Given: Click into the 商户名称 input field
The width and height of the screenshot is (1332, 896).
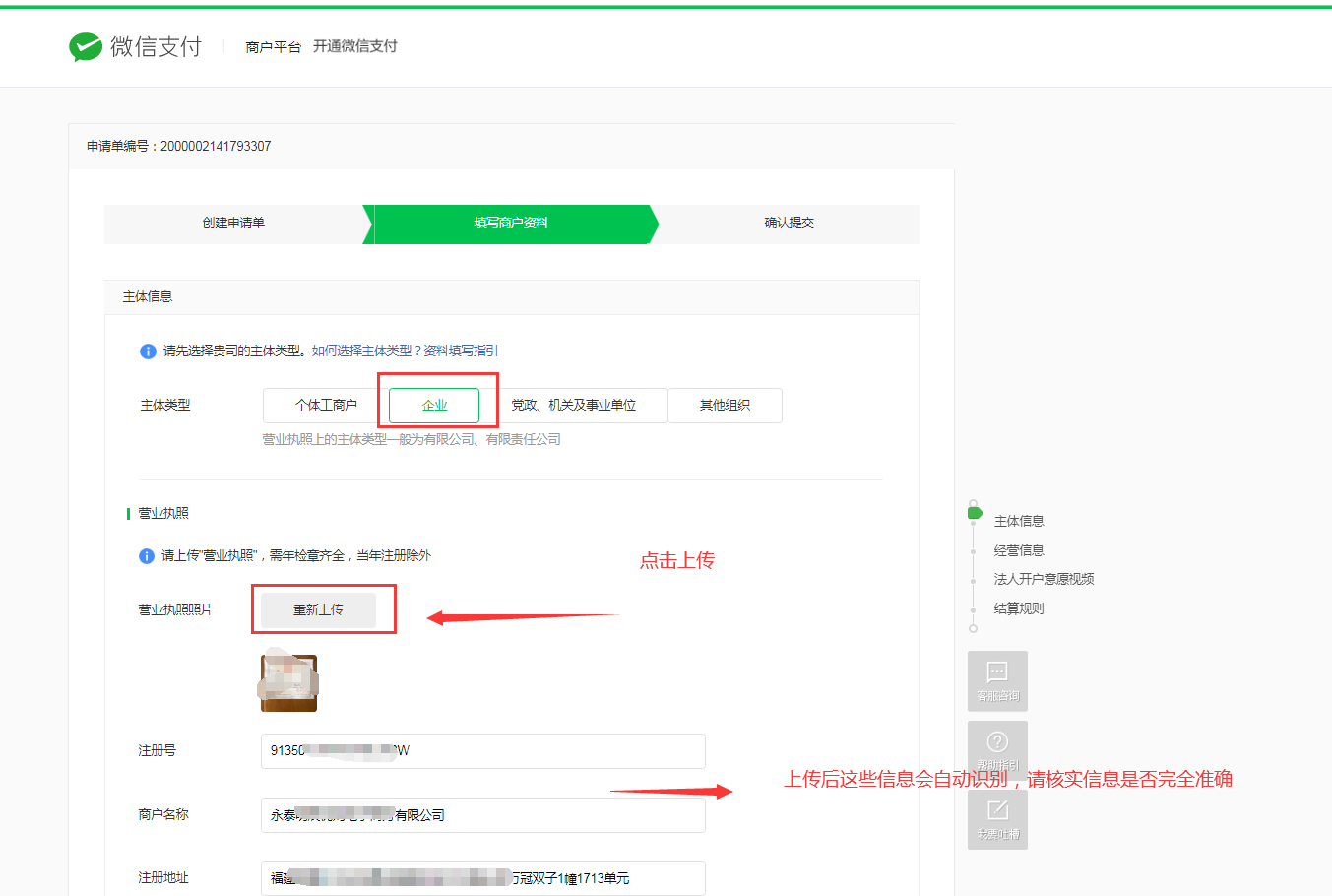Looking at the screenshot, I should tap(482, 815).
